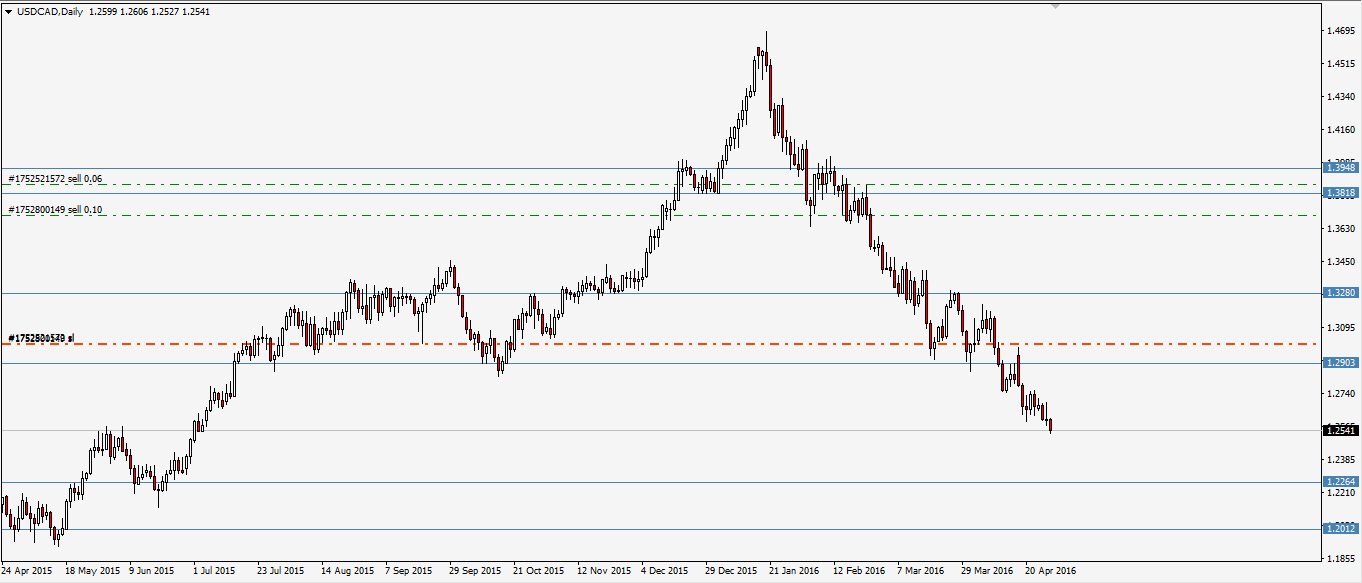The height and width of the screenshot is (583, 1362).
Task: Click the 1.1855 price scale label
Action: (1341, 559)
